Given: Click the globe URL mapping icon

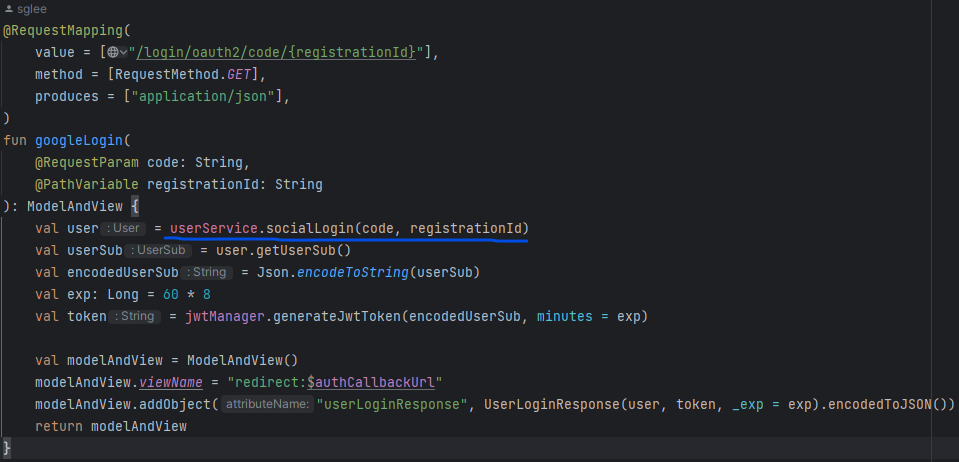Looking at the screenshot, I should pos(113,53).
